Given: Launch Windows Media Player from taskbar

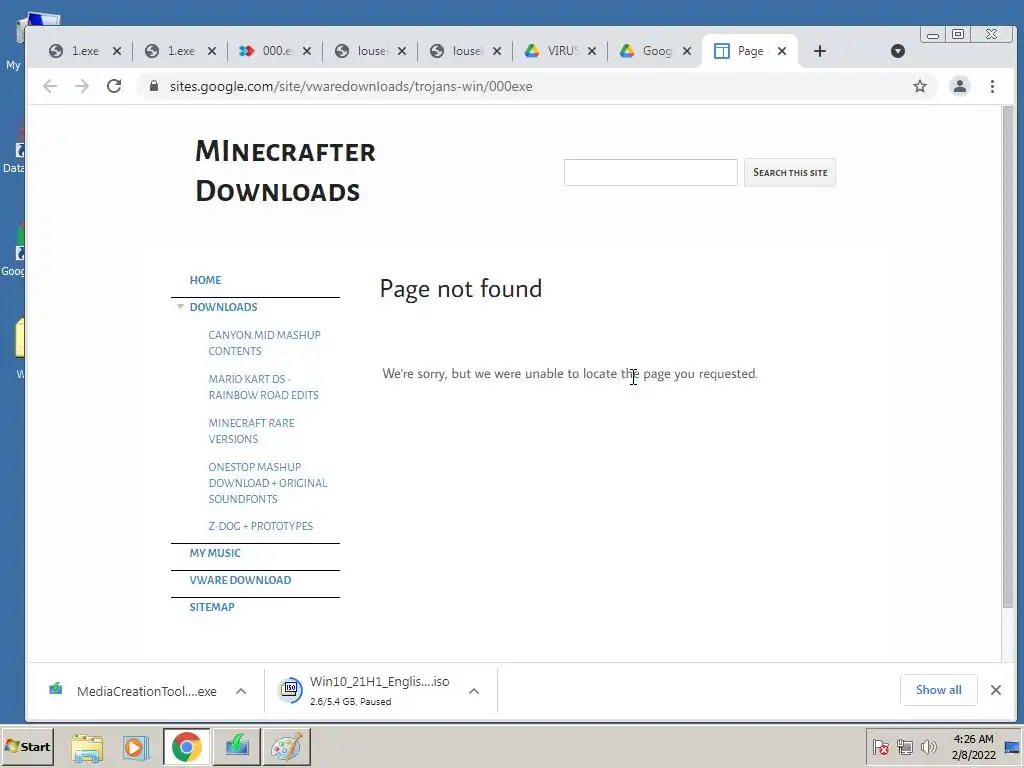Looking at the screenshot, I should pos(135,747).
